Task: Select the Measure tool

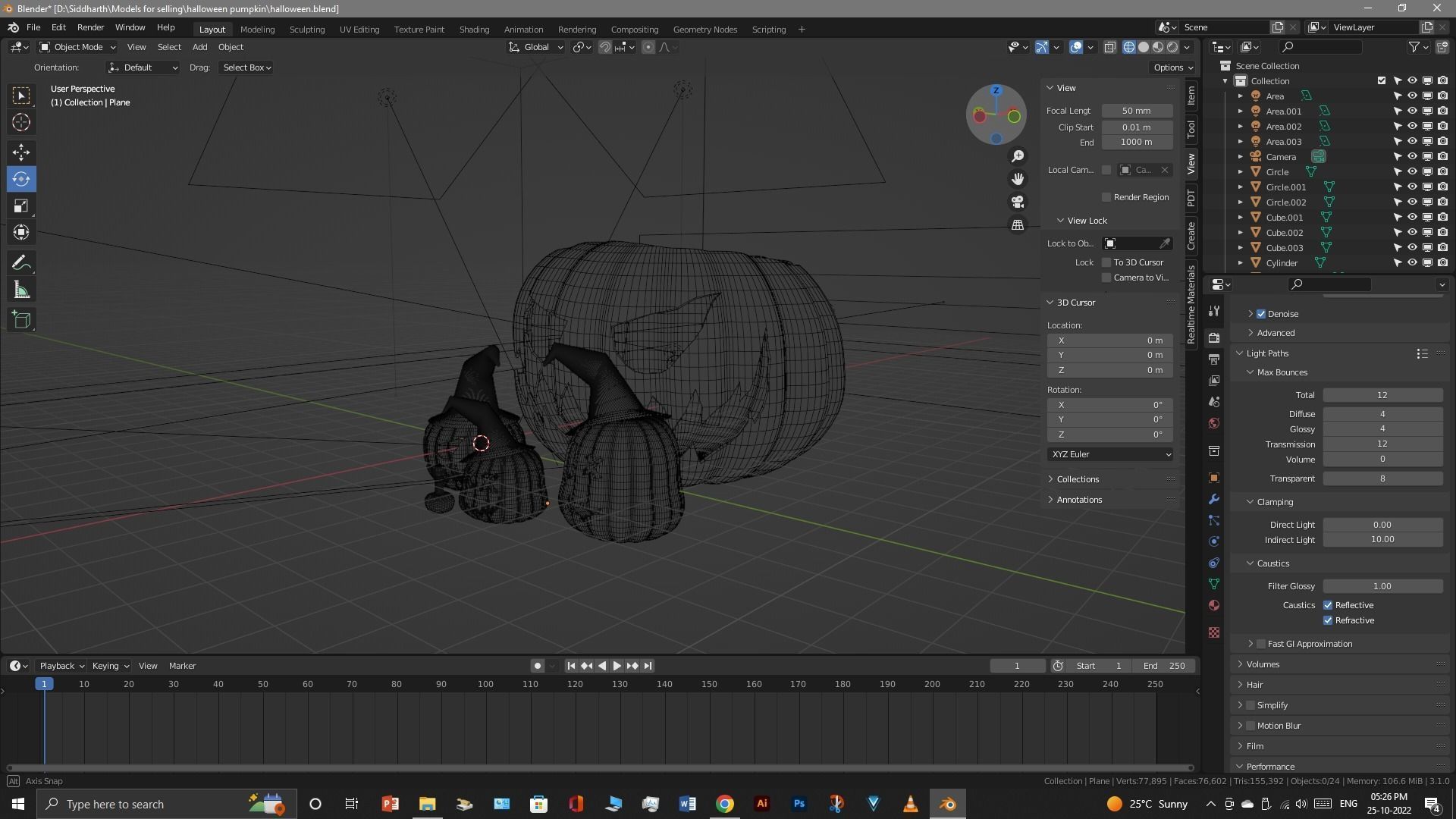Action: (21, 290)
